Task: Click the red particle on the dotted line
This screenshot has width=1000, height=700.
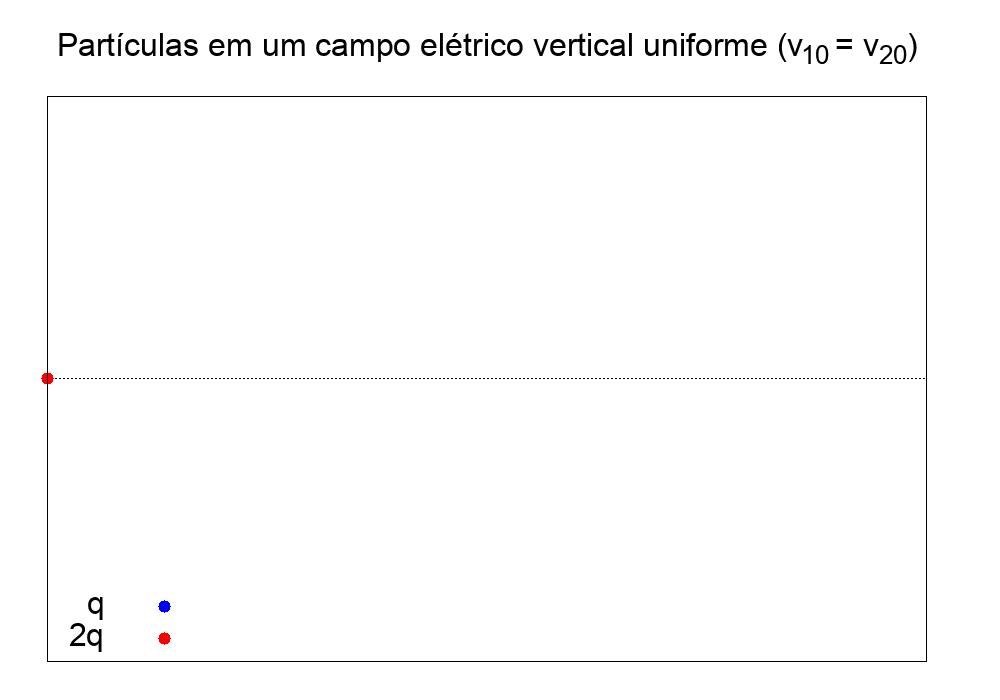Action: 47,379
